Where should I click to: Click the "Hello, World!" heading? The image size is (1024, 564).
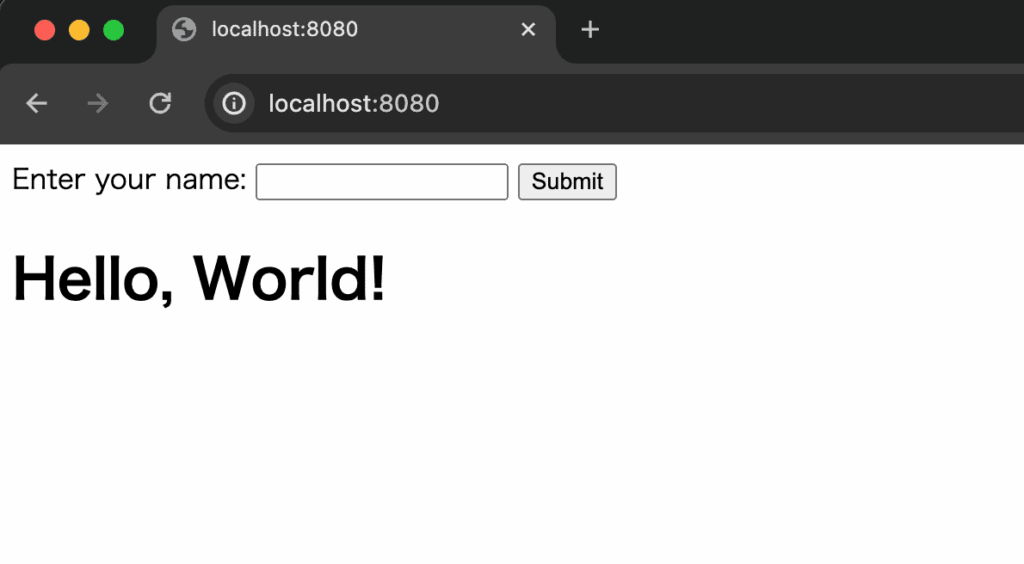(199, 279)
